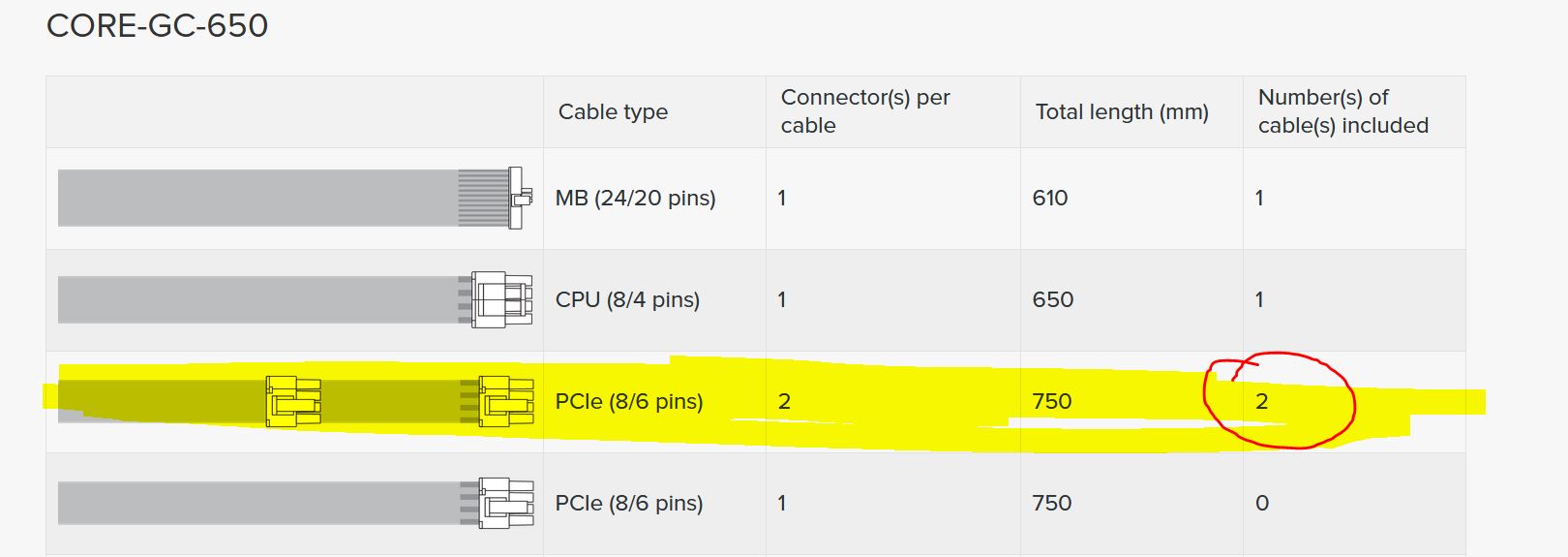1568x557 pixels.
Task: Select the CORE-GC-650 heading
Action: point(158,26)
